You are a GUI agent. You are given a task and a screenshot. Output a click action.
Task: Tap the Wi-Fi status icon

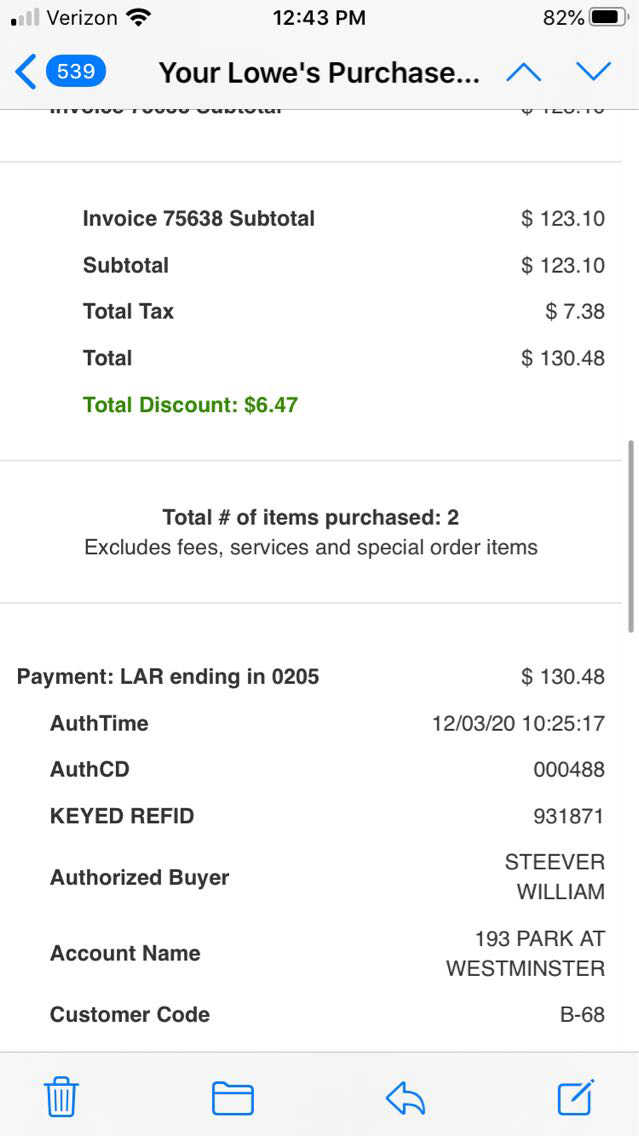tap(139, 18)
